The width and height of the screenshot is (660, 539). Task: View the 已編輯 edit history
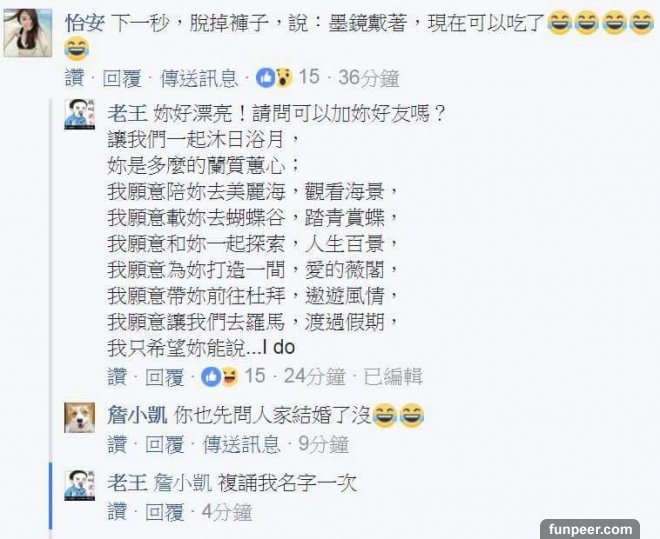(x=393, y=377)
